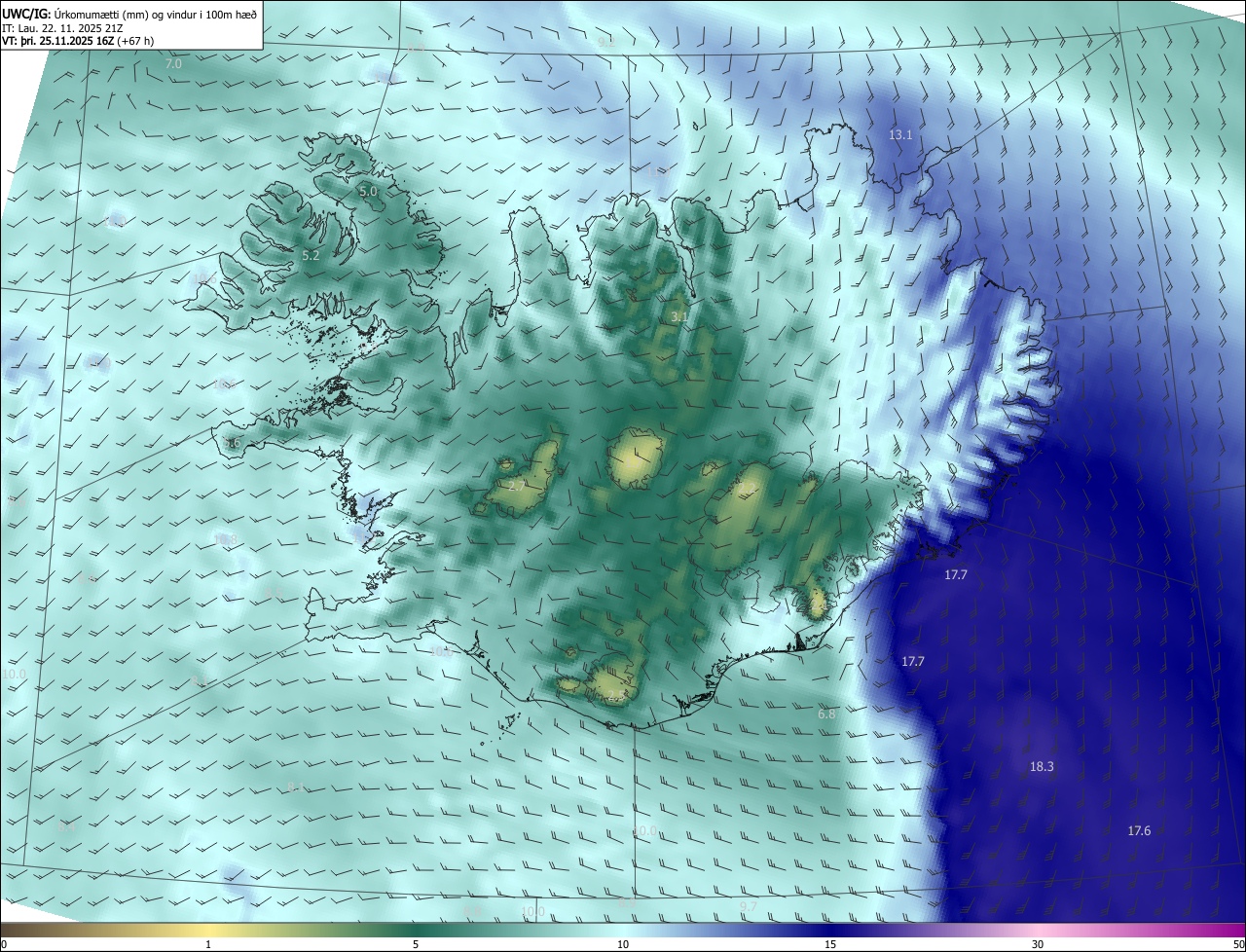Click the 7.0 value label on the map
The height and width of the screenshot is (952, 1246).
click(x=173, y=64)
